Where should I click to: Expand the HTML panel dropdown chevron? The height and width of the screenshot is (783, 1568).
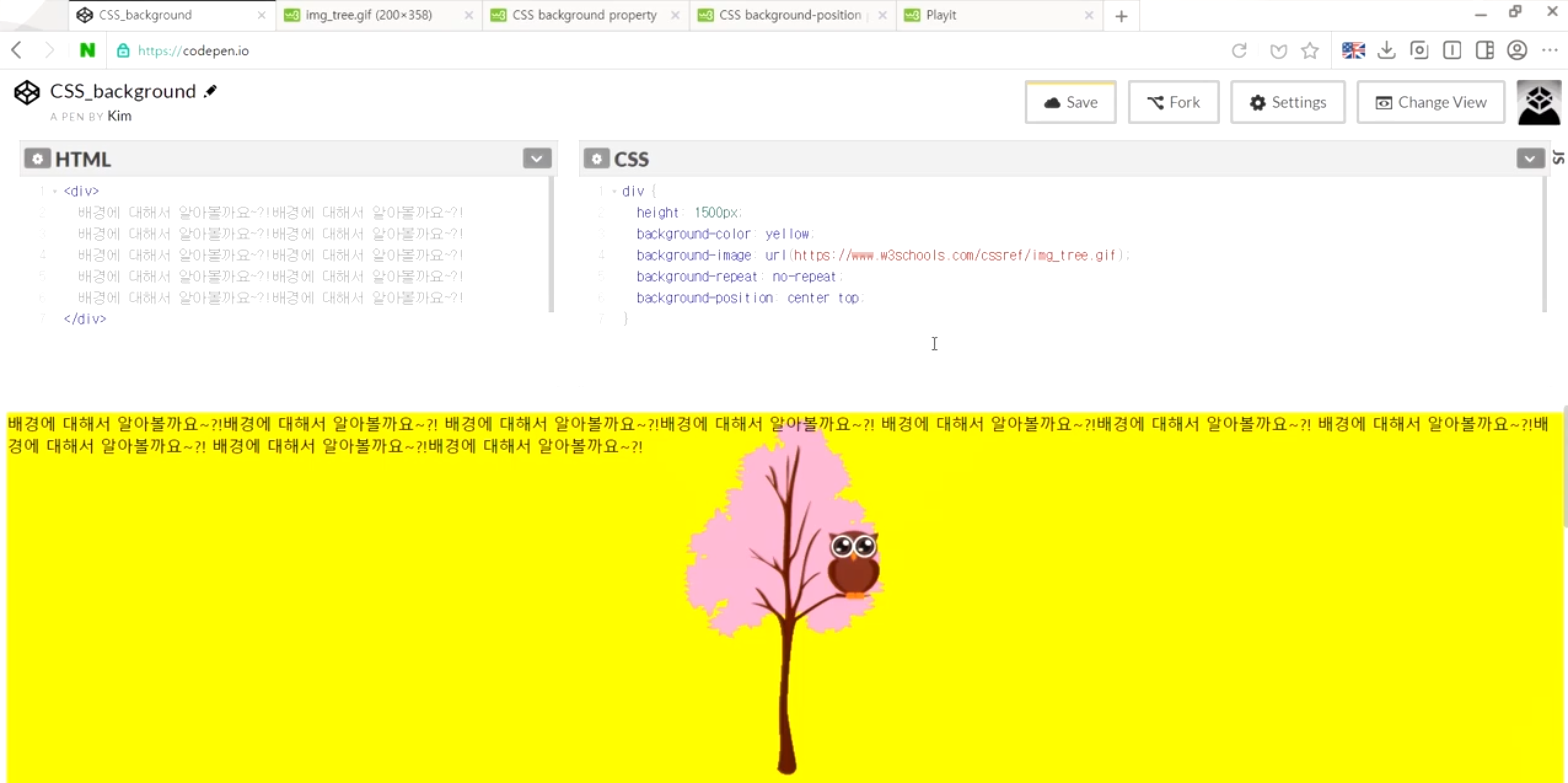[x=536, y=159]
